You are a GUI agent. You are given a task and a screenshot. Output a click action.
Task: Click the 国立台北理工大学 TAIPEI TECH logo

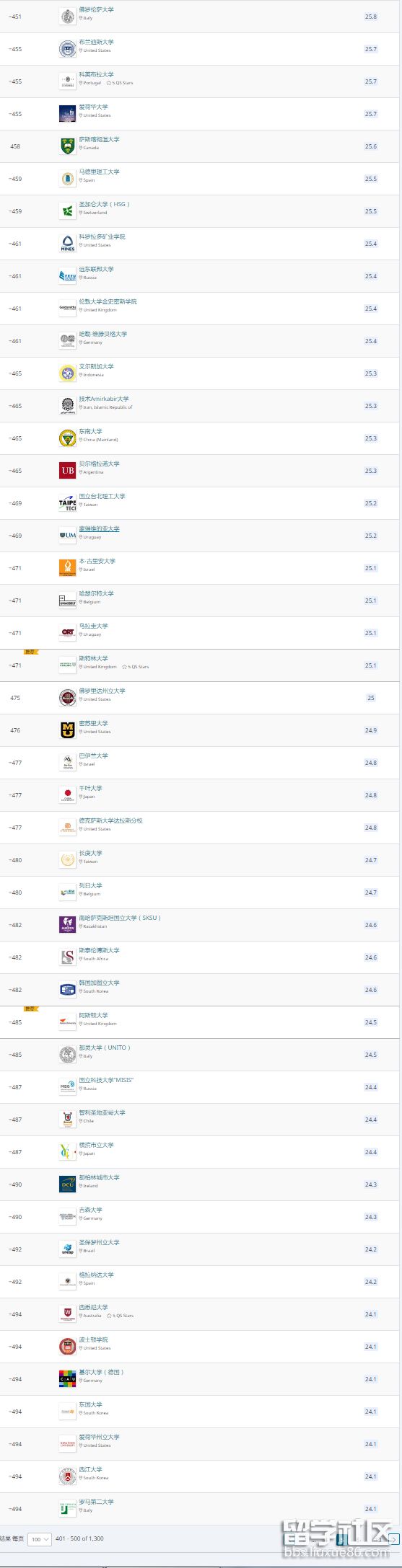point(68,503)
